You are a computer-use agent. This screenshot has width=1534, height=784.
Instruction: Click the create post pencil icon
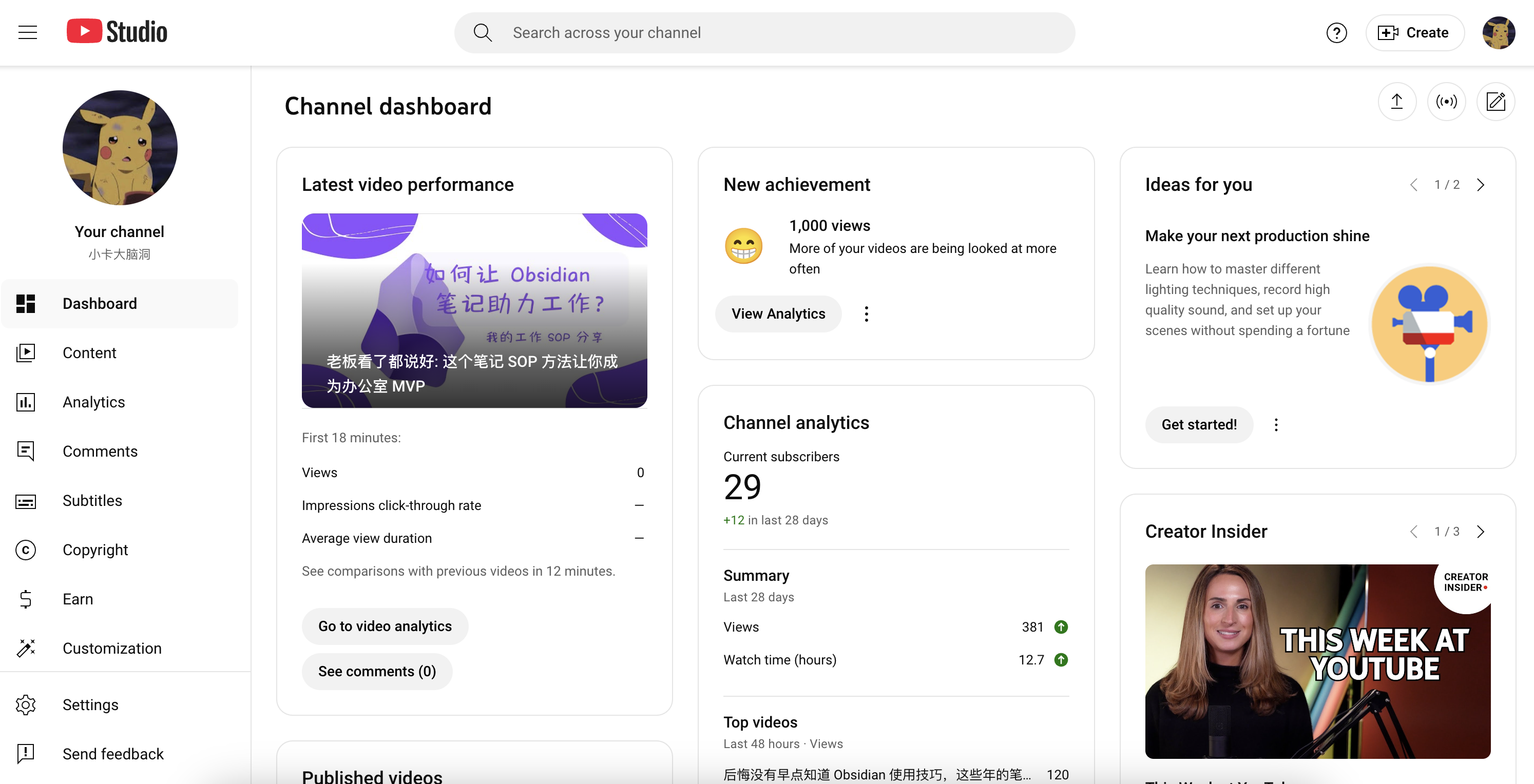point(1495,102)
